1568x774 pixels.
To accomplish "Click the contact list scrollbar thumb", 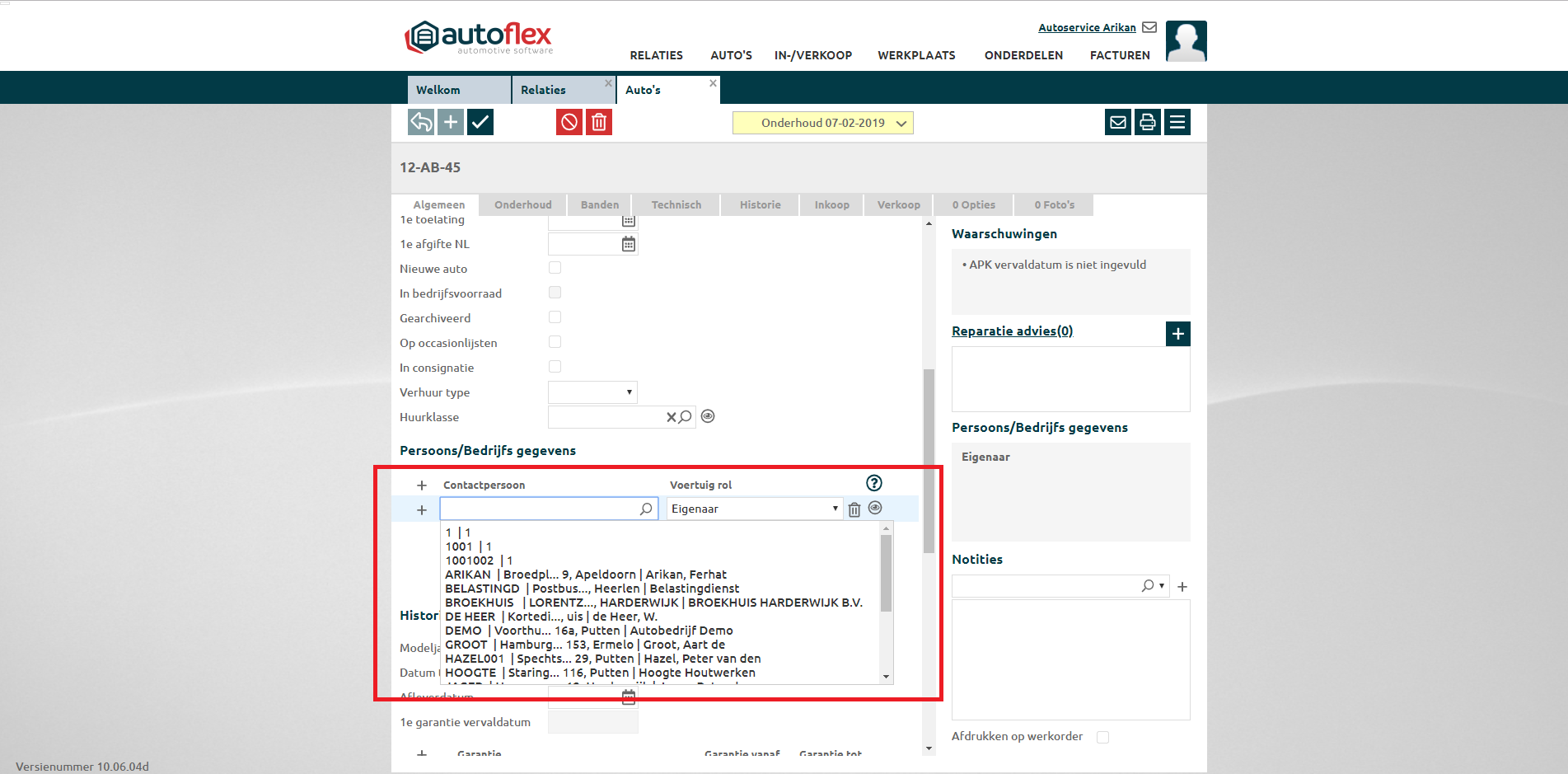I will click(887, 573).
